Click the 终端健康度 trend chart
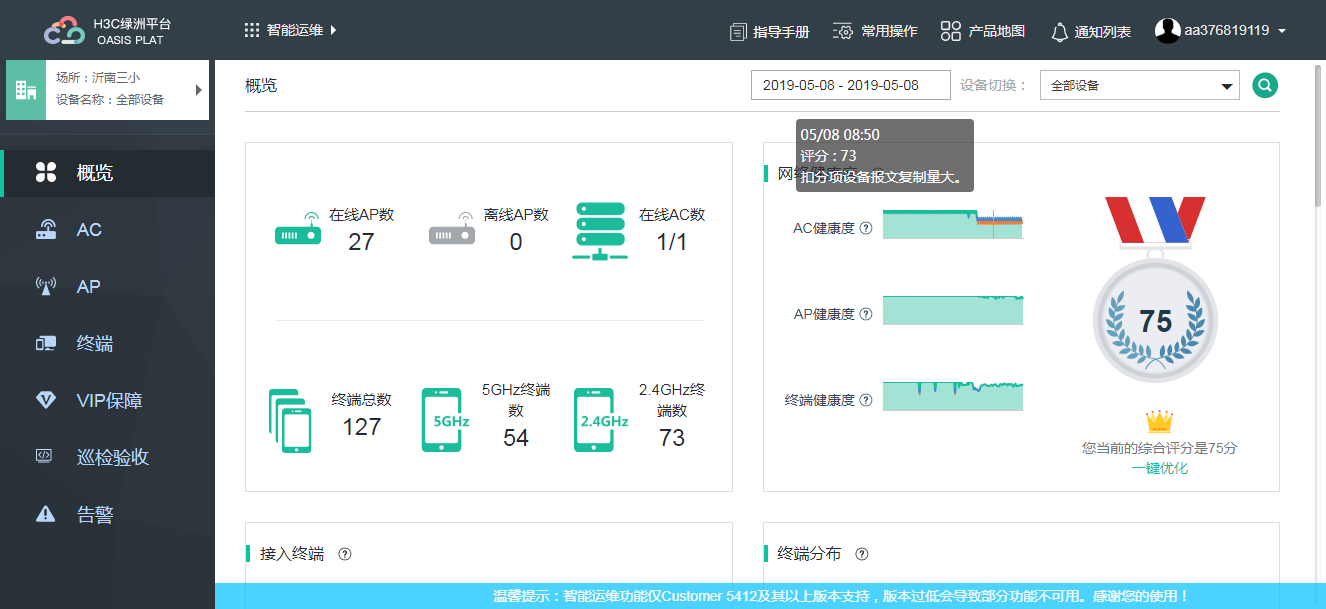Image resolution: width=1326 pixels, height=609 pixels. (953, 396)
